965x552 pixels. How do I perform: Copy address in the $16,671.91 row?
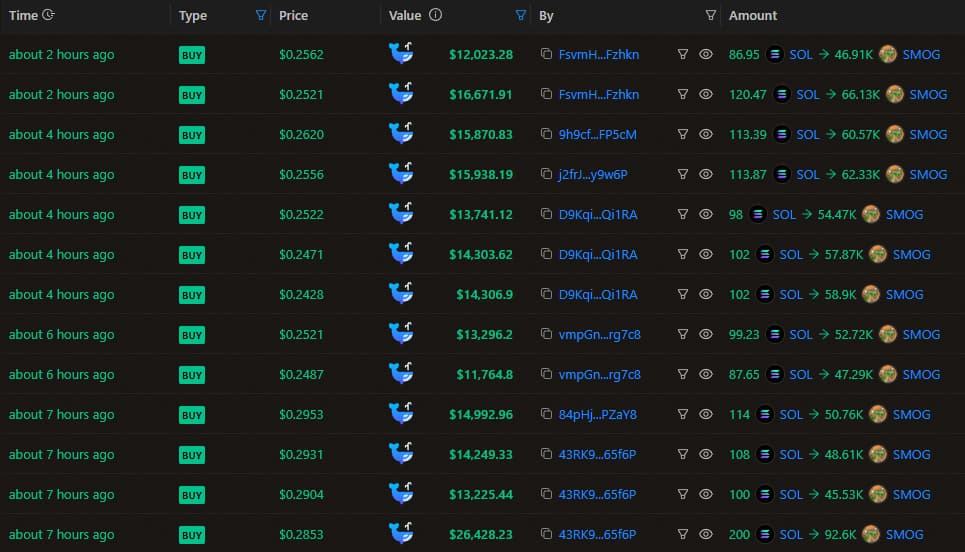coord(546,94)
